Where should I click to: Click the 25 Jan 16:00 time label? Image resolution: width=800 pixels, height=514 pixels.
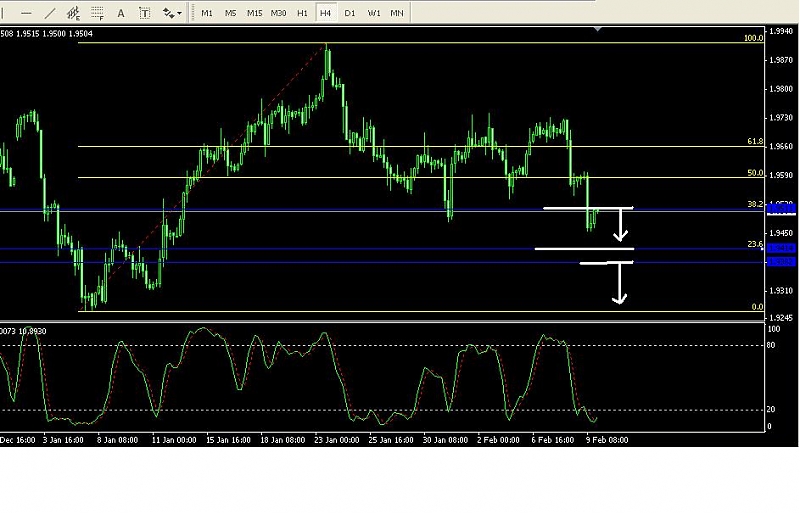pyautogui.click(x=391, y=440)
